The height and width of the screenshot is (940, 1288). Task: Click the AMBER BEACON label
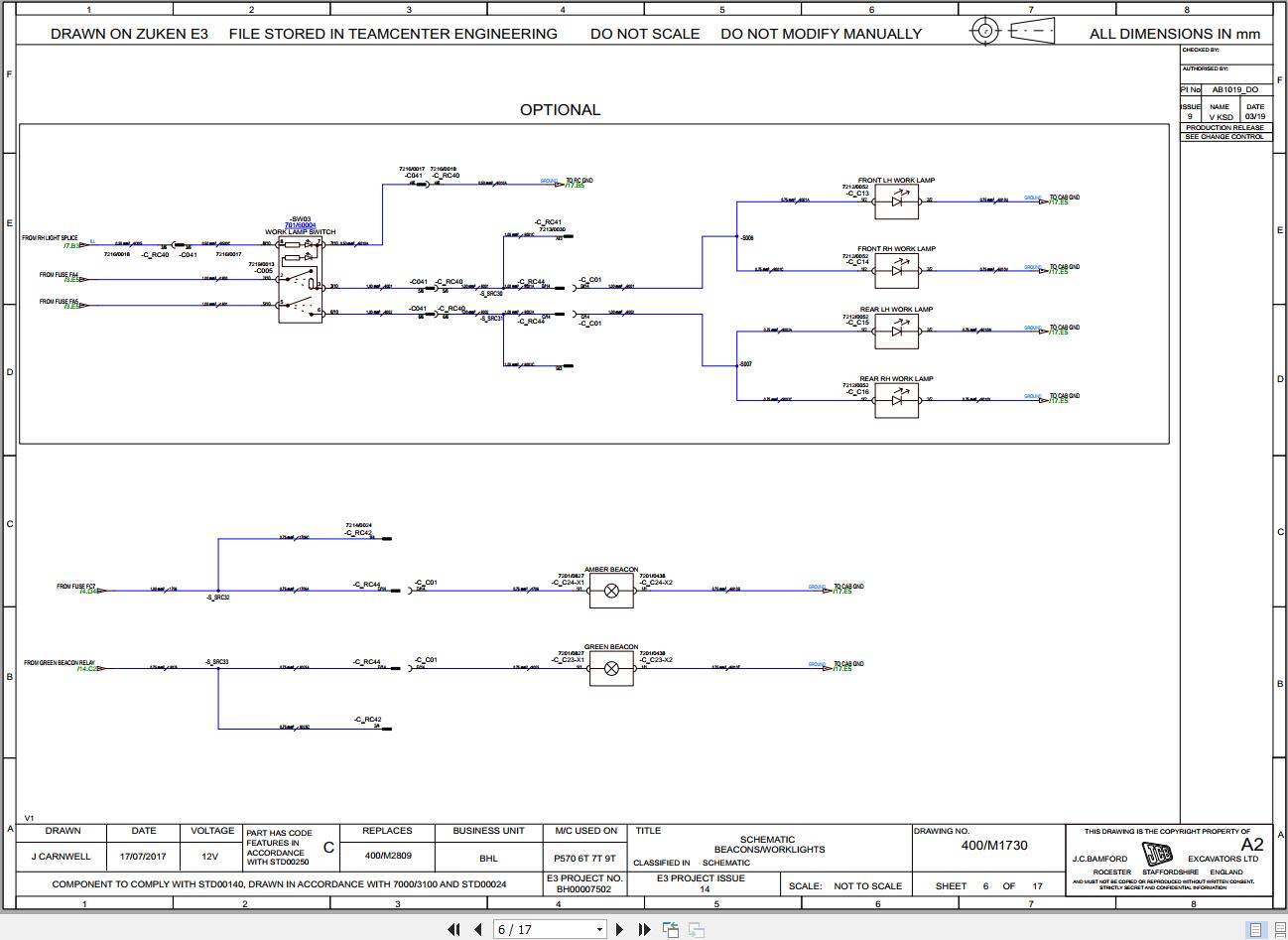[x=611, y=570]
